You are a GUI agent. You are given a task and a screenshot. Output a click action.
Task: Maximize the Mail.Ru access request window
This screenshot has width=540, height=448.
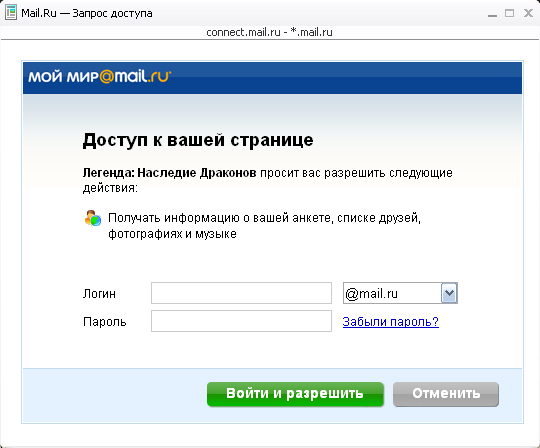pos(510,13)
